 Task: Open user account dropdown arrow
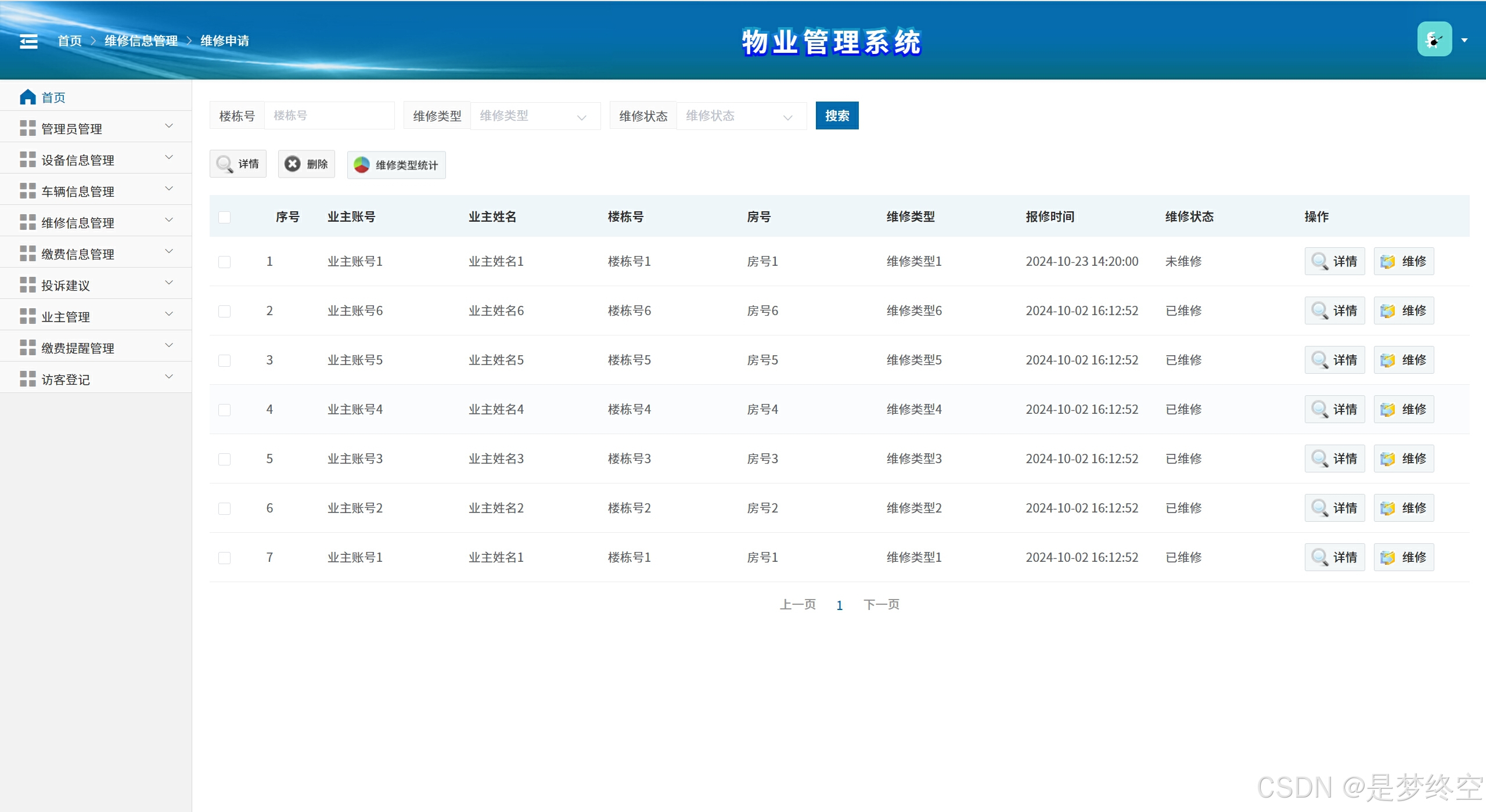(1464, 40)
